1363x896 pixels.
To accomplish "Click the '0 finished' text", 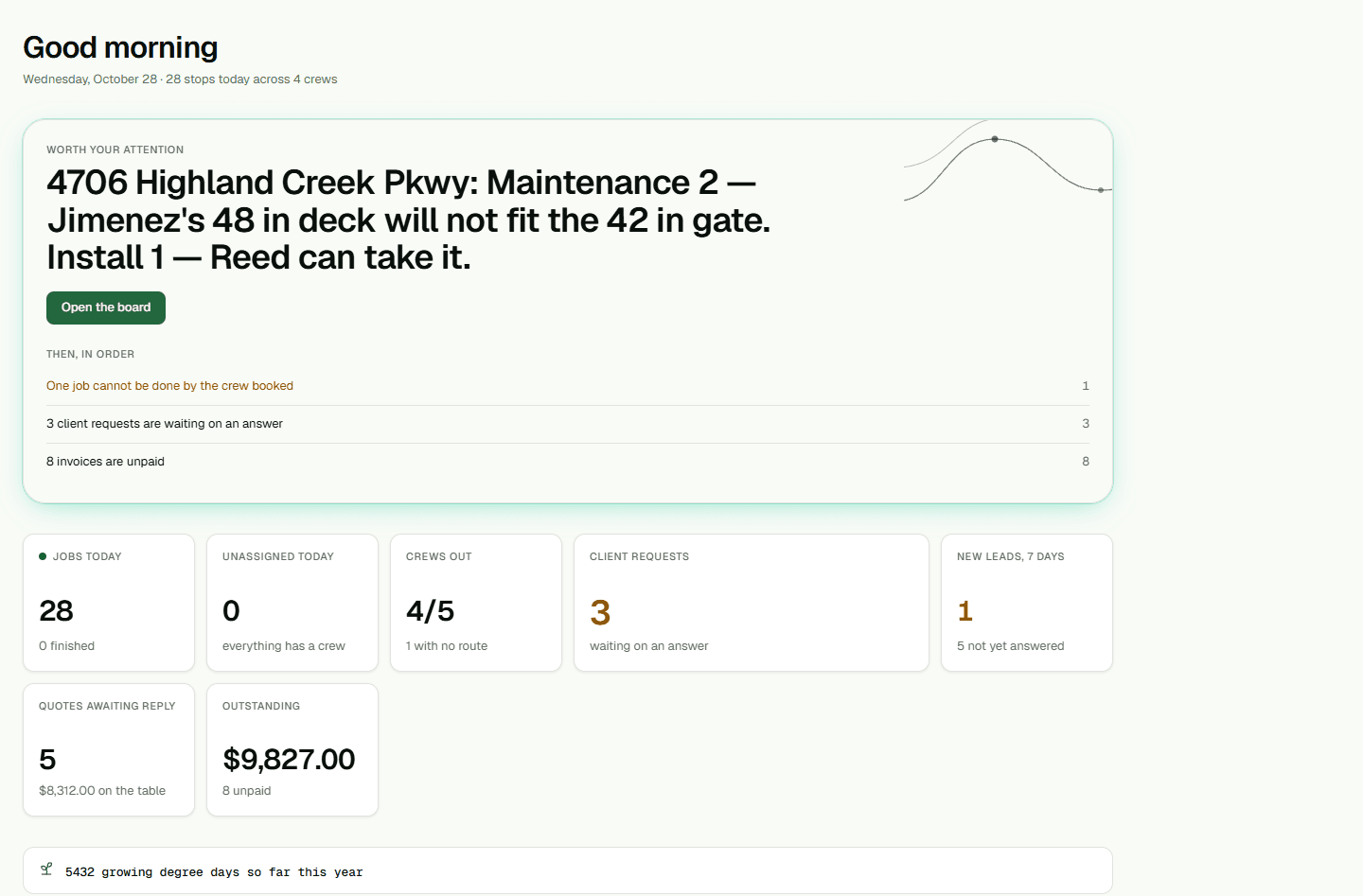I will 66,646.
